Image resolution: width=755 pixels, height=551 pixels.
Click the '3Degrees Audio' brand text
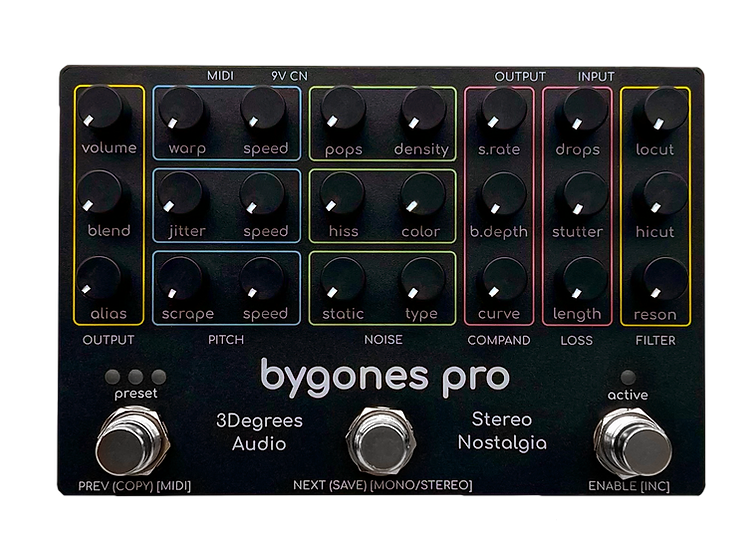point(260,432)
